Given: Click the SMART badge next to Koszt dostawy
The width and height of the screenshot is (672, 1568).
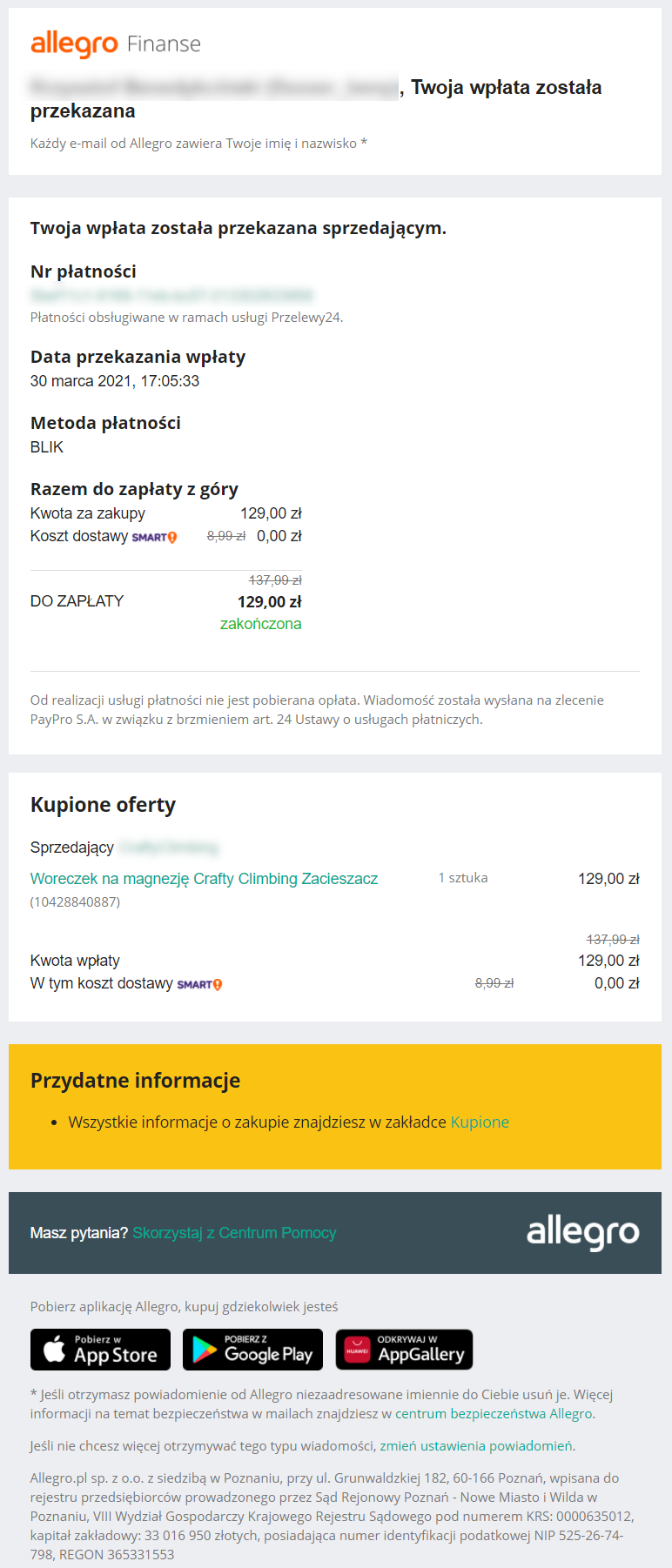Looking at the screenshot, I should [x=154, y=537].
